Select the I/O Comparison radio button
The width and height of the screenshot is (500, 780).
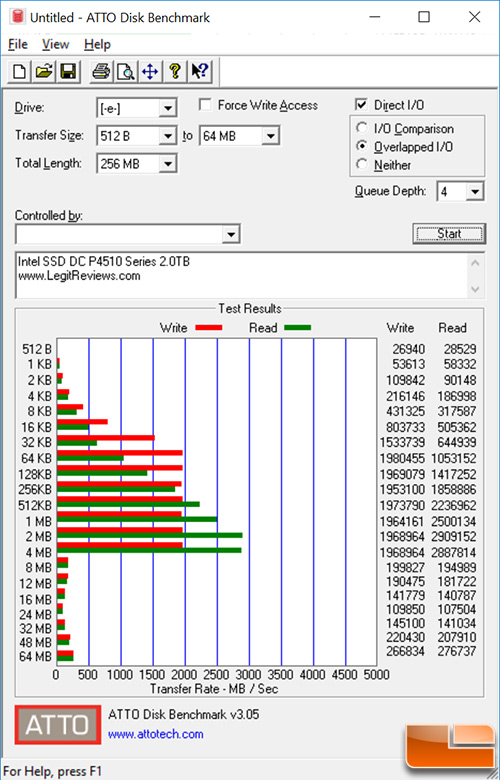coord(362,128)
